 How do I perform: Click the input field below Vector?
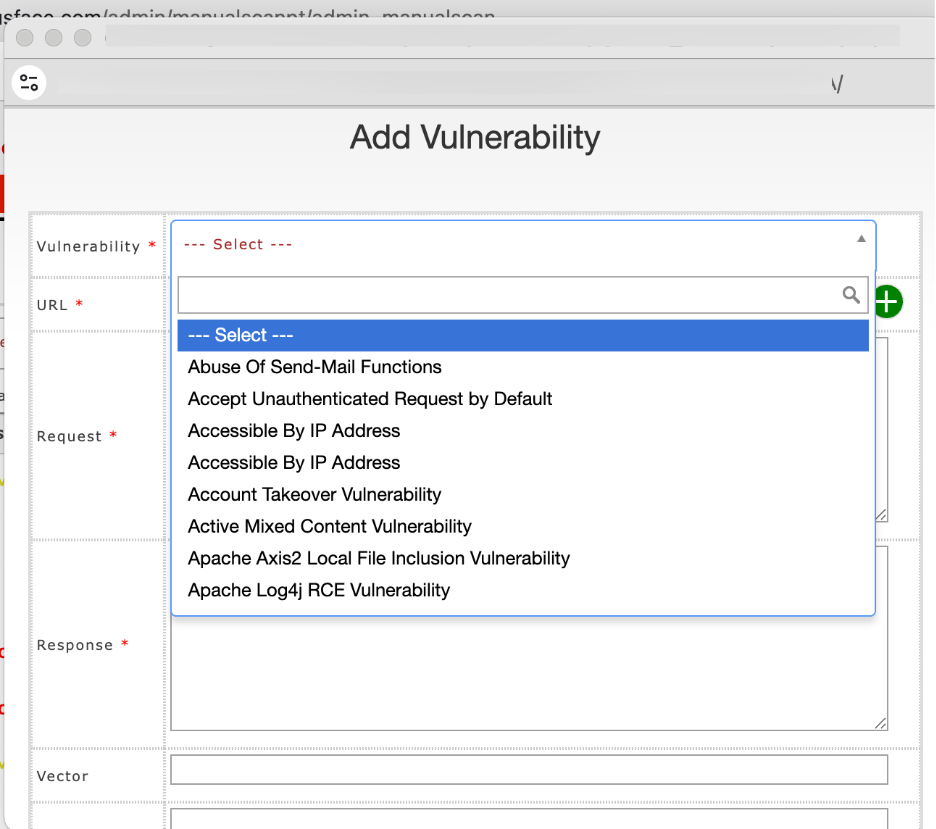pyautogui.click(x=528, y=818)
